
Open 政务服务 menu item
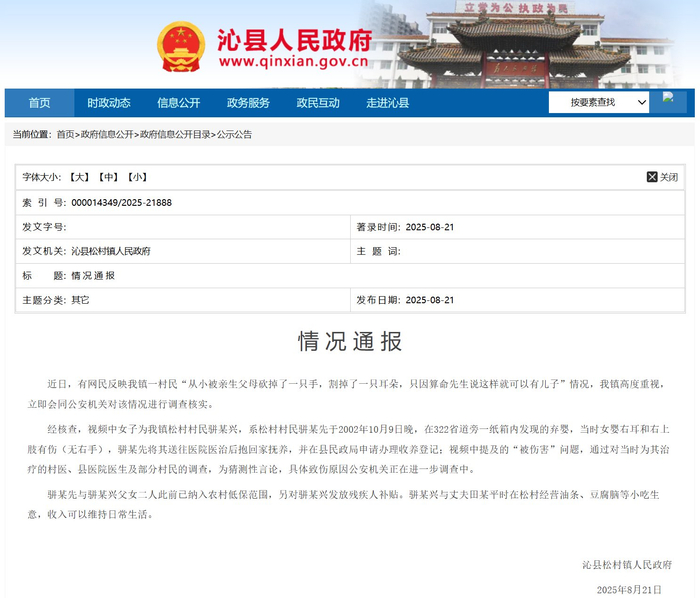[x=248, y=103]
